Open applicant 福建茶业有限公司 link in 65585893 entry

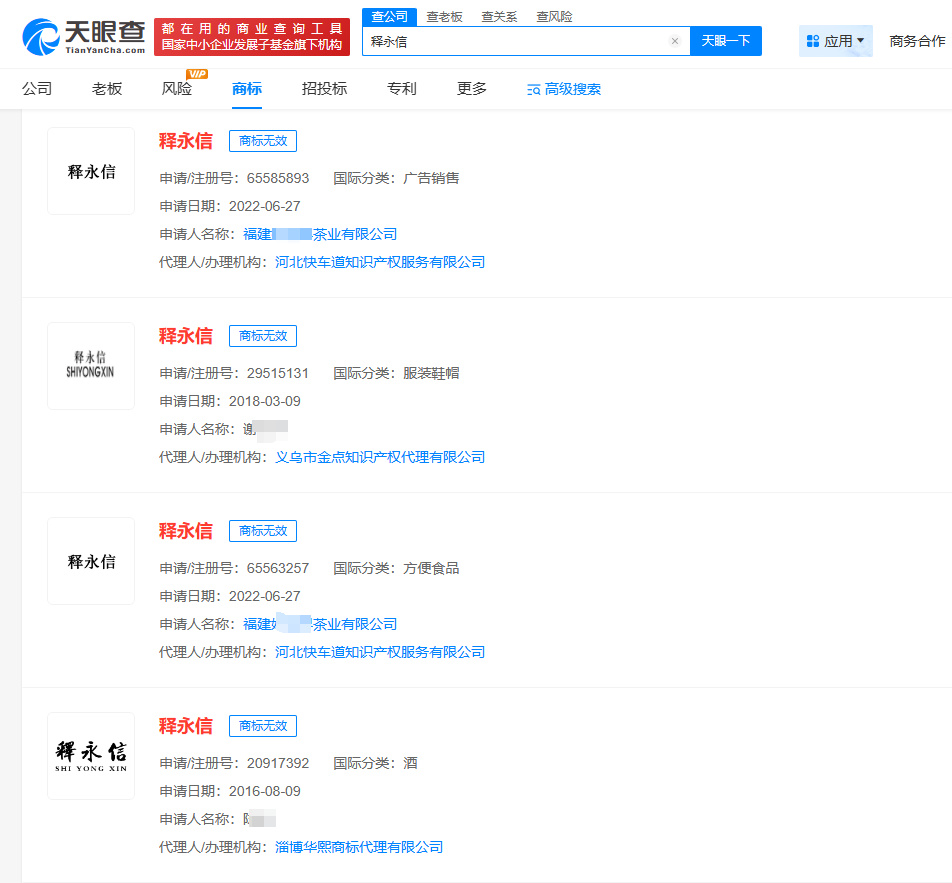(x=320, y=234)
